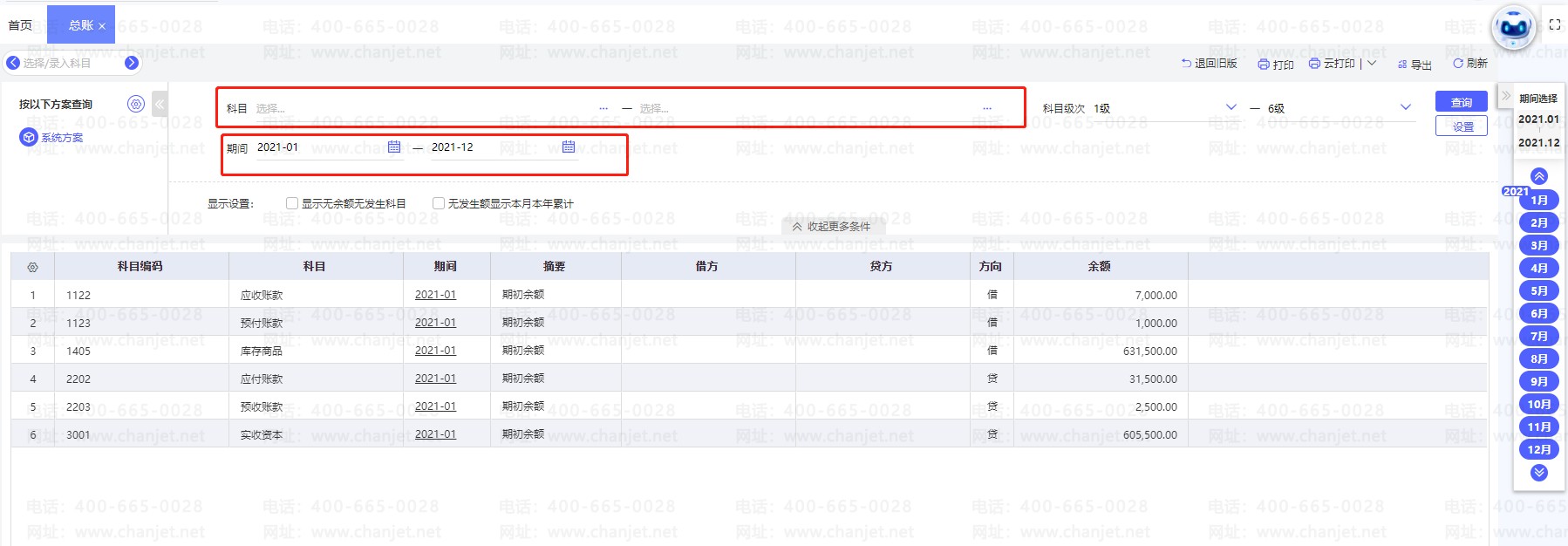Image resolution: width=1568 pixels, height=546 pixels.
Task: Open the 1级 subject level dropdown
Action: point(1231,107)
